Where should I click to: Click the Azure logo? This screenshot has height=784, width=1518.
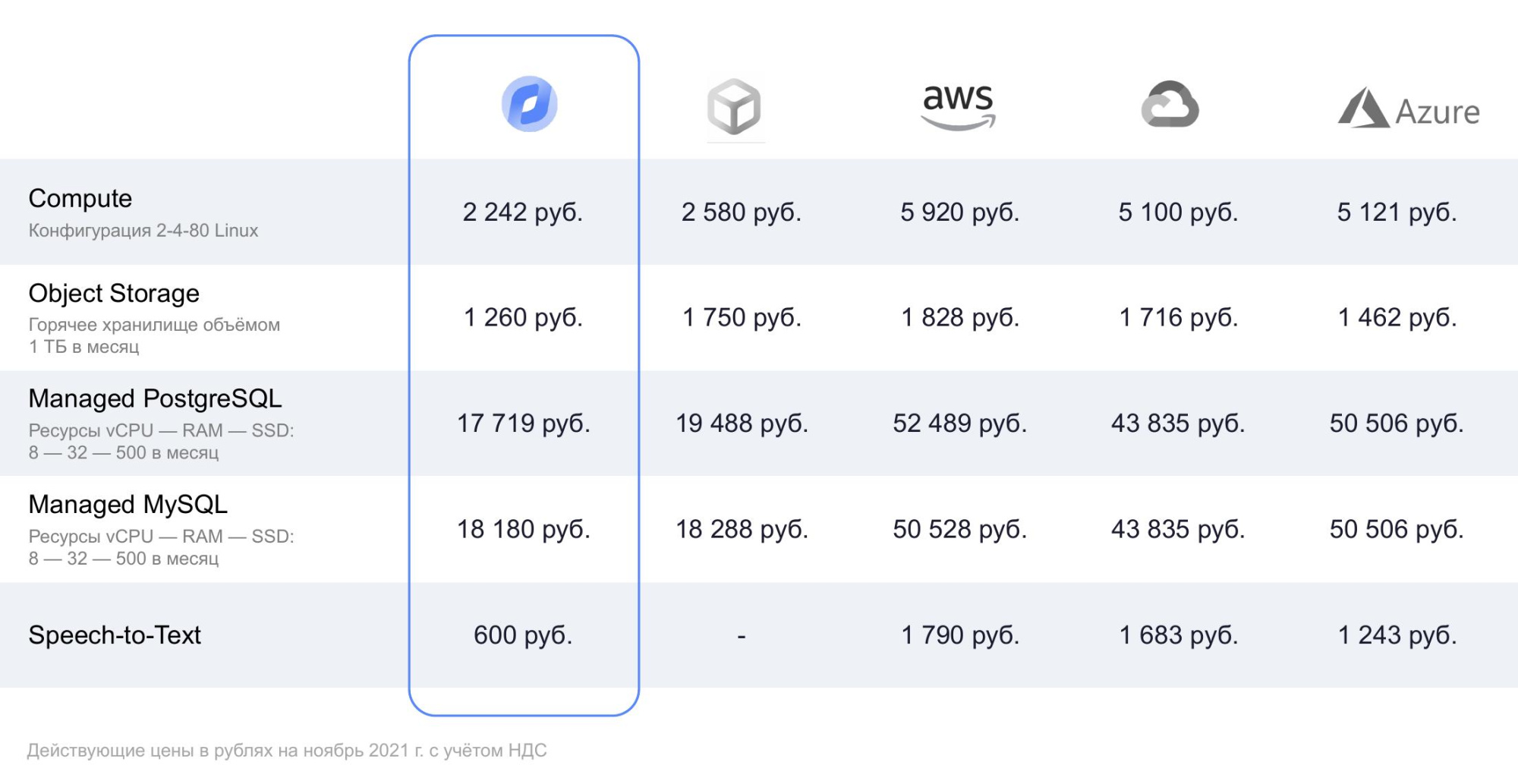point(1409,109)
